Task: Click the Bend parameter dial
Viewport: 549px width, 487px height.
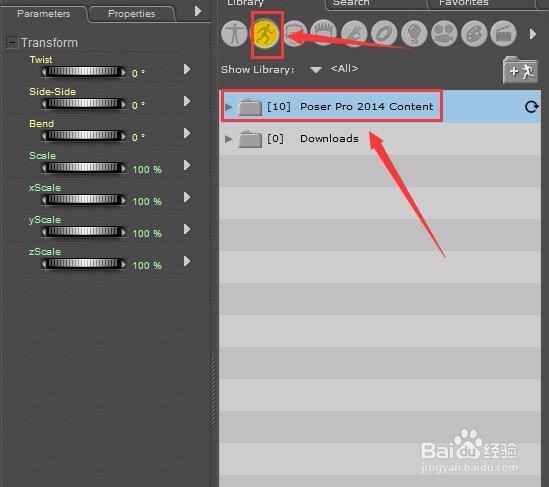Action: click(x=83, y=136)
